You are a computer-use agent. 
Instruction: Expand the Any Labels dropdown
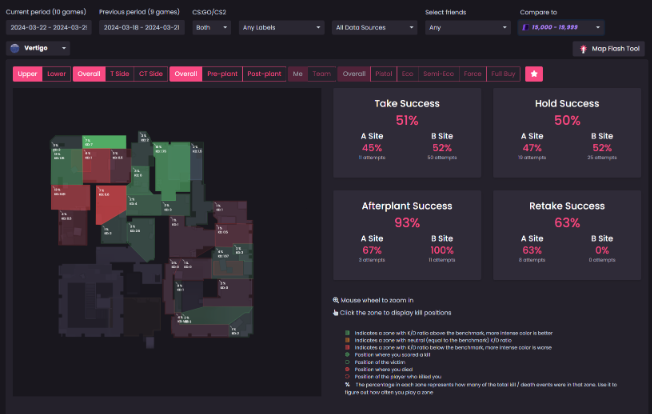tap(282, 27)
